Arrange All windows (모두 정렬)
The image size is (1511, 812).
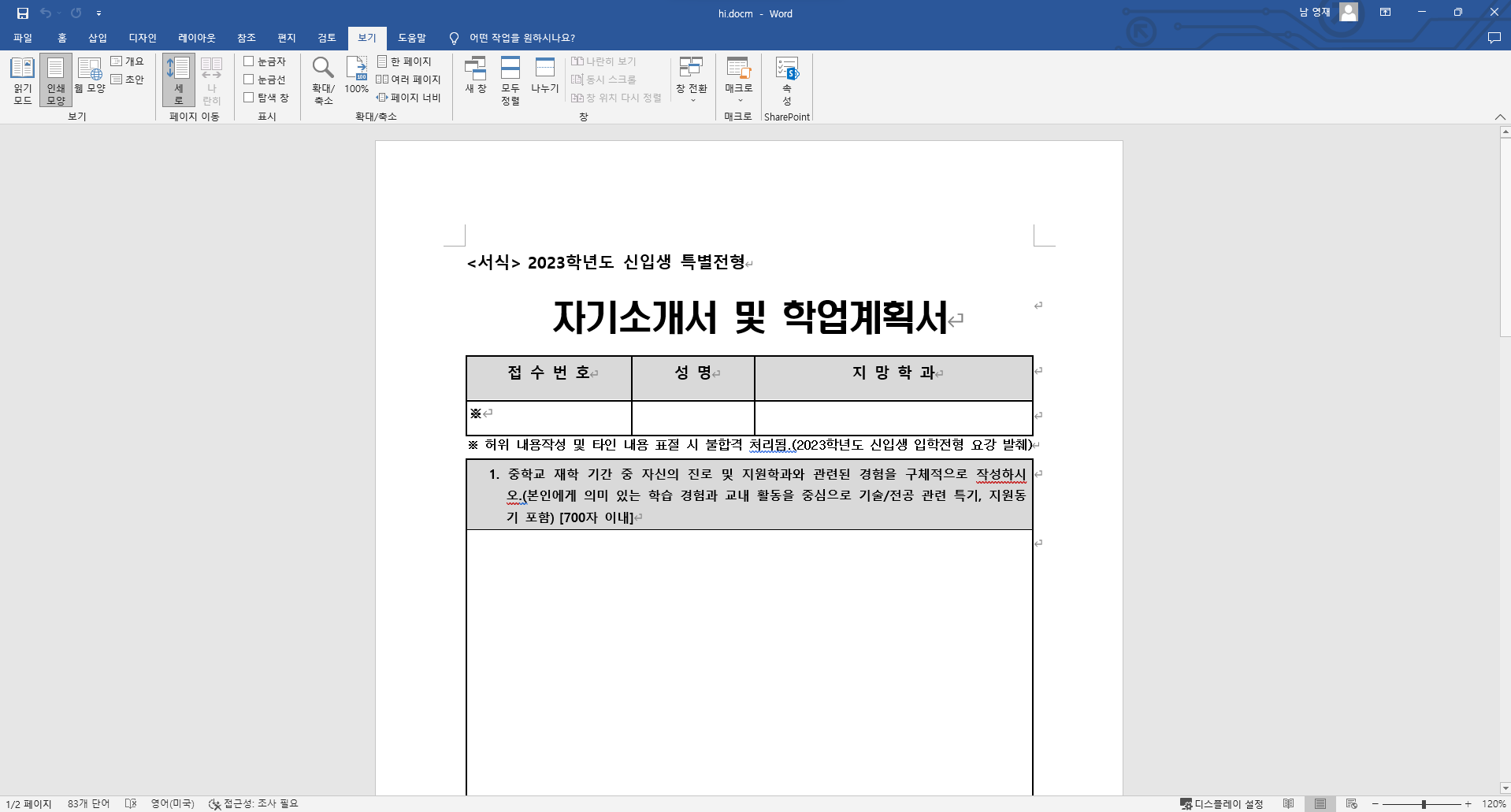510,80
